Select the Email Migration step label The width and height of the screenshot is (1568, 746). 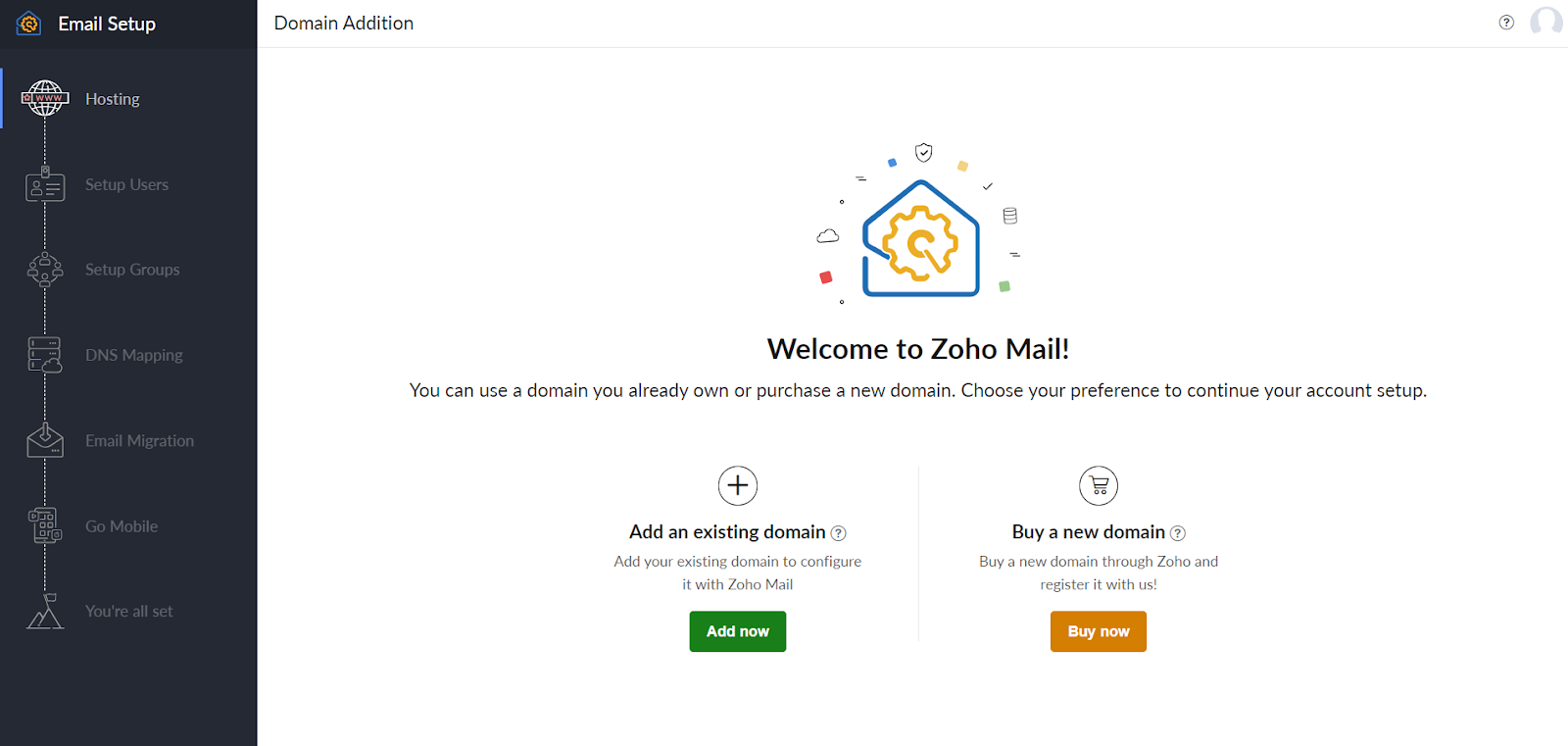coord(139,440)
